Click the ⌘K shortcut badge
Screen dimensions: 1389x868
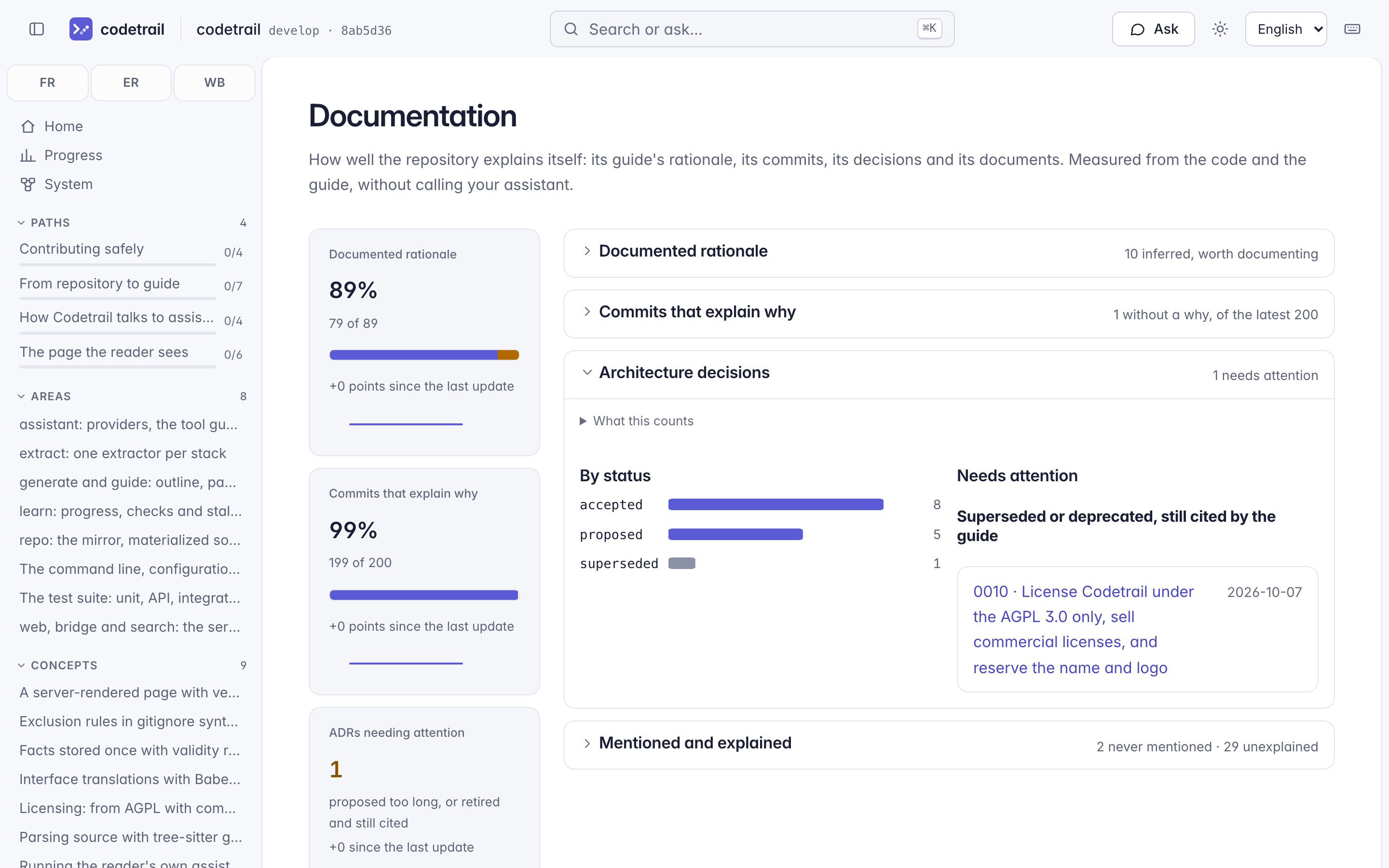(929, 29)
